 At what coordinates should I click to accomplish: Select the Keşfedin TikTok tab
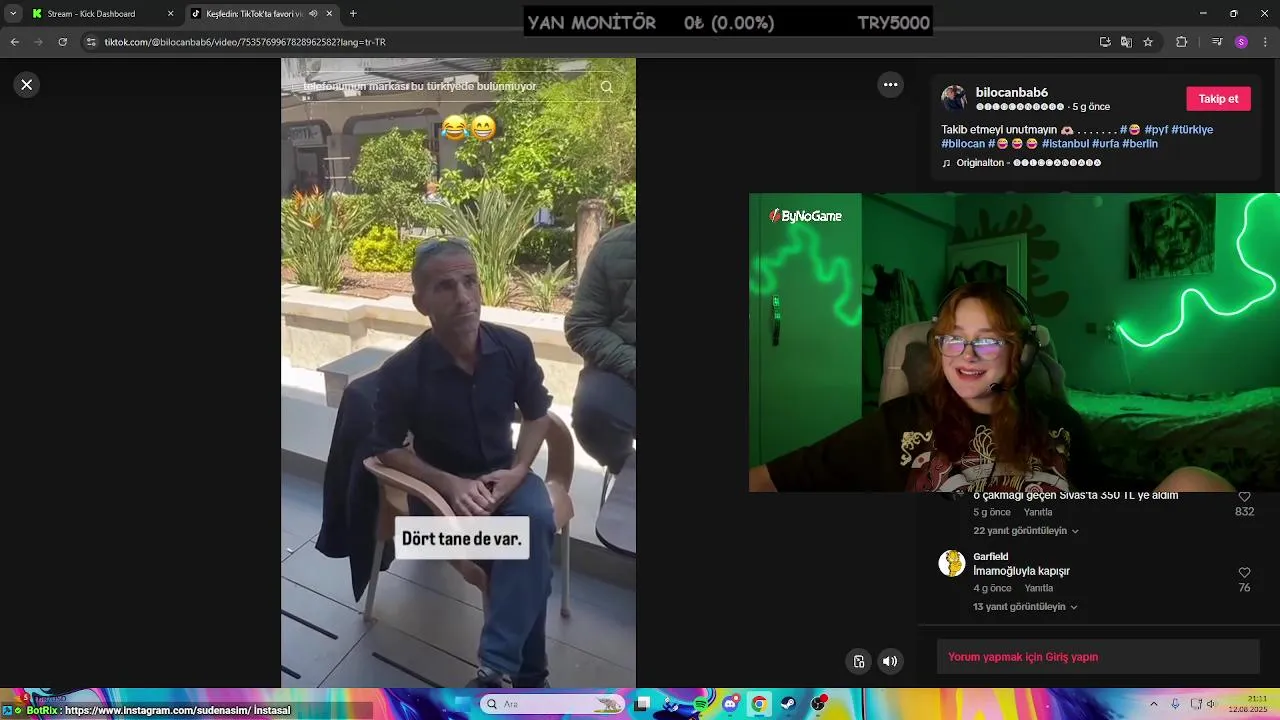tap(262, 14)
